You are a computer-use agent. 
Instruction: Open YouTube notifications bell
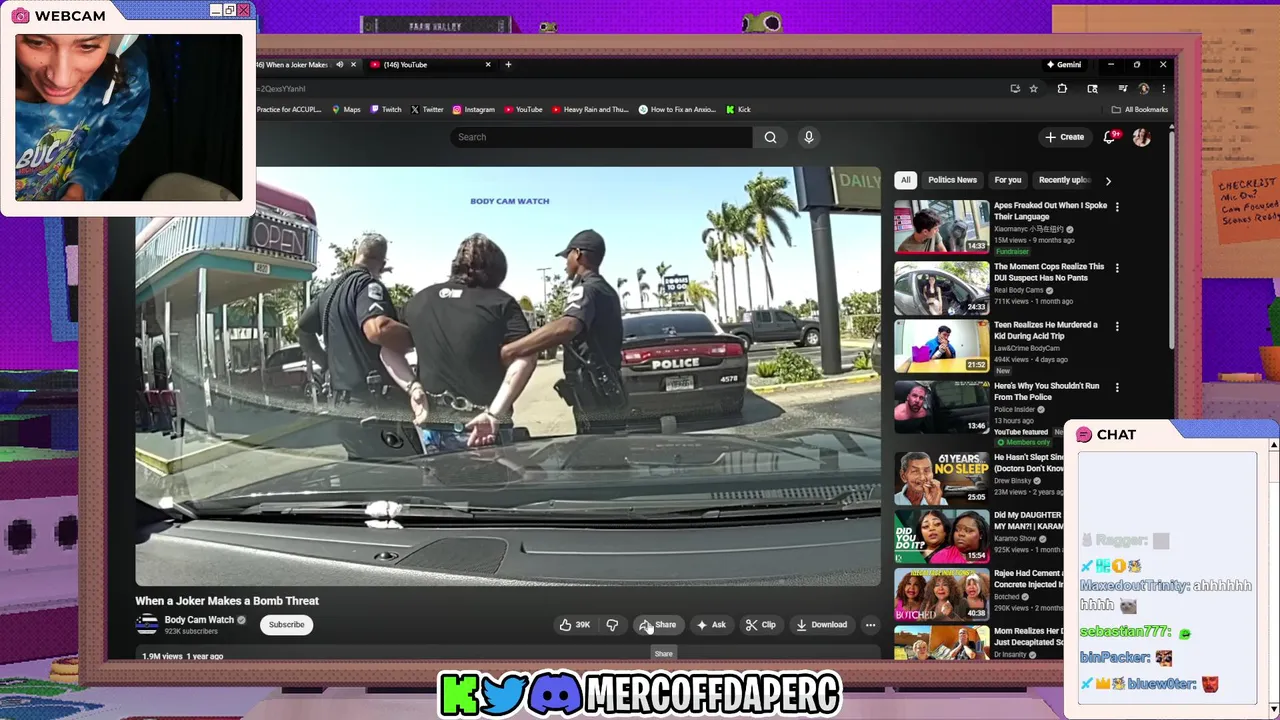point(1109,137)
